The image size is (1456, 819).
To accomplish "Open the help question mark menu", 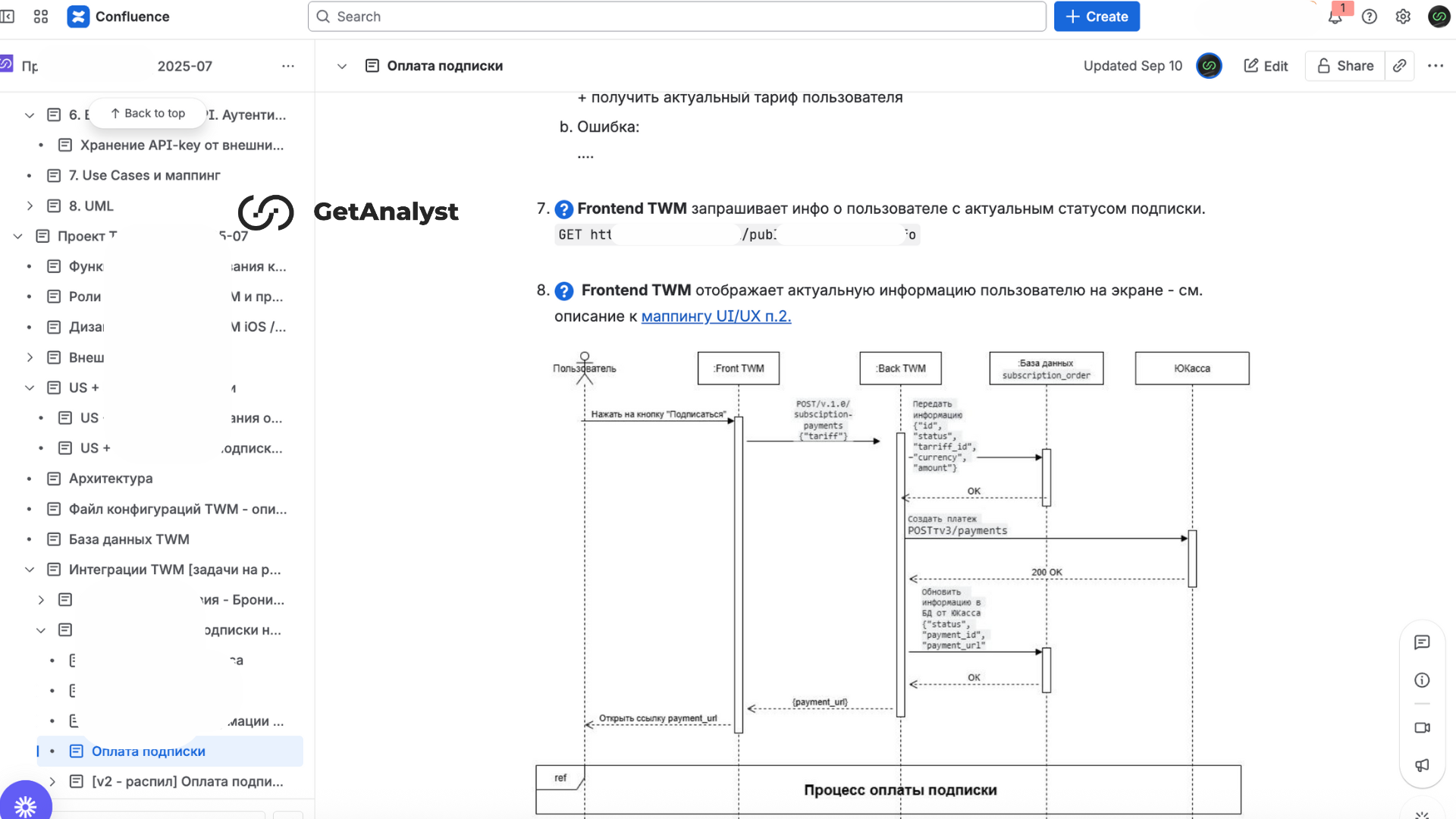I will point(1369,17).
